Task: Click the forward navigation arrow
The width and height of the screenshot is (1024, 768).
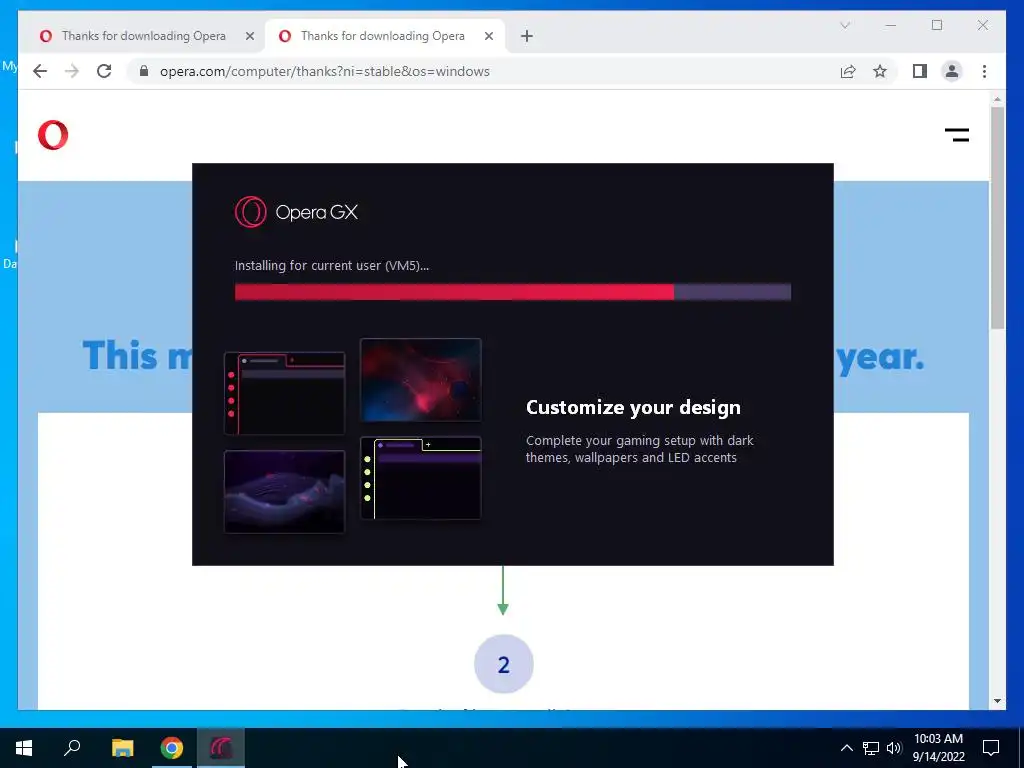Action: coord(72,71)
